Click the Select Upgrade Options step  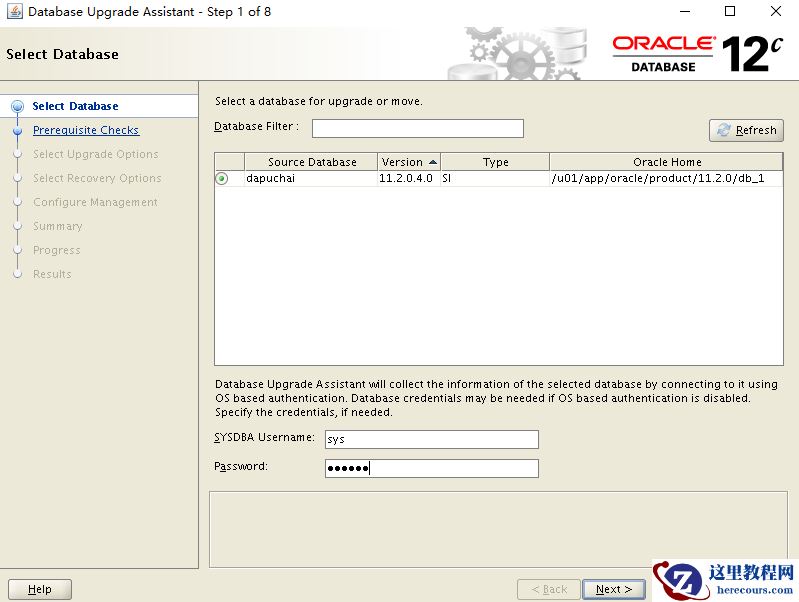pos(95,154)
